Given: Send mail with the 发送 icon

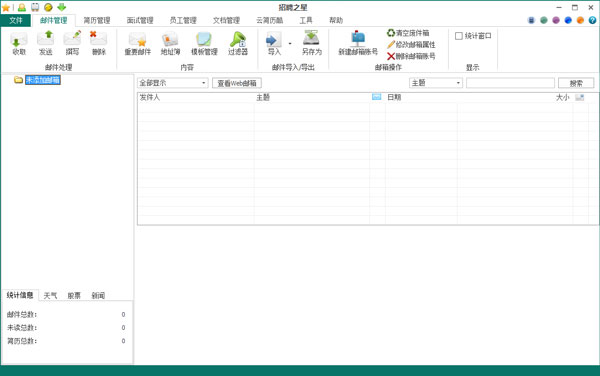Looking at the screenshot, I should point(46,44).
